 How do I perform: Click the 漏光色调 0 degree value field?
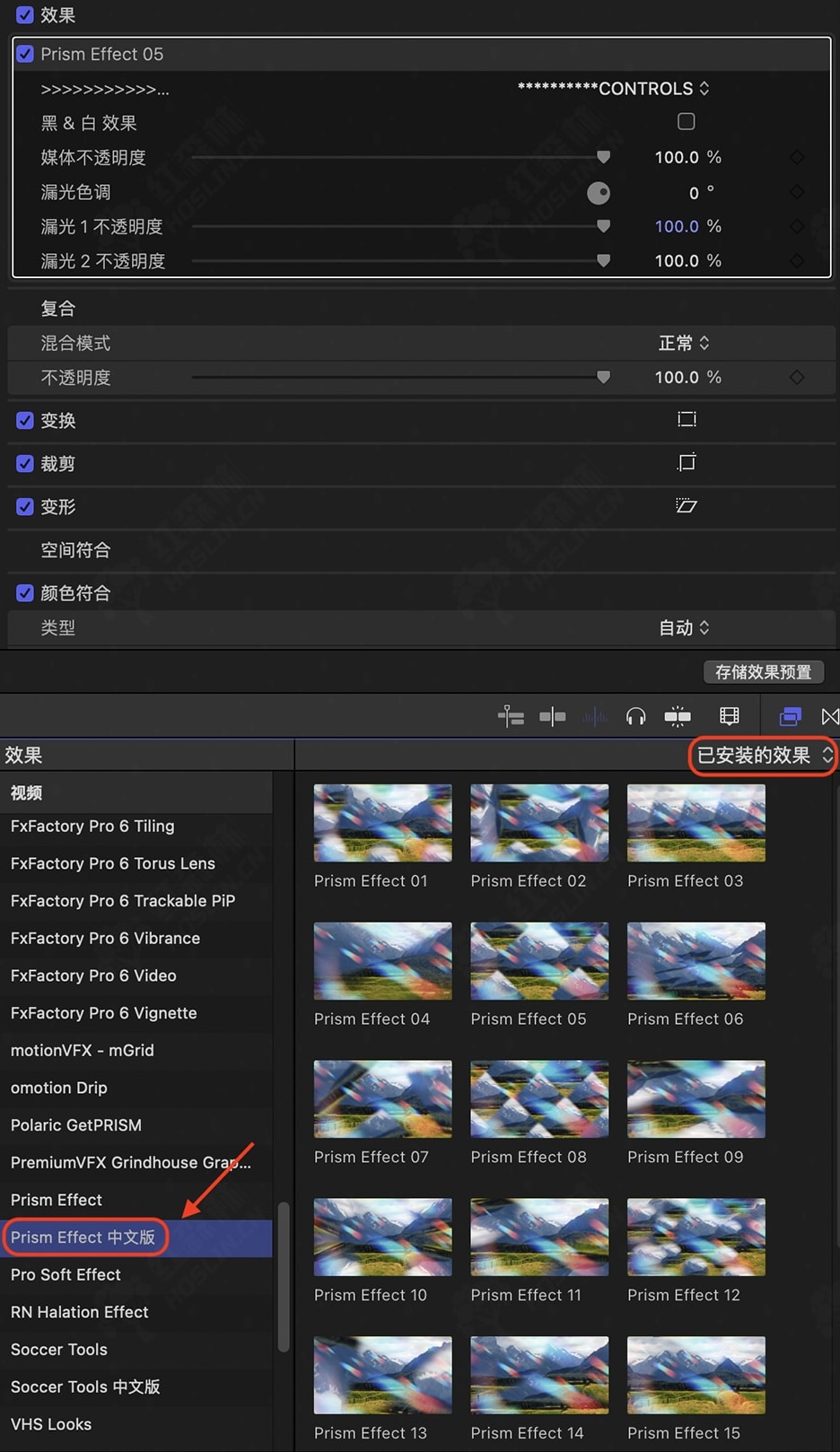[x=694, y=193]
